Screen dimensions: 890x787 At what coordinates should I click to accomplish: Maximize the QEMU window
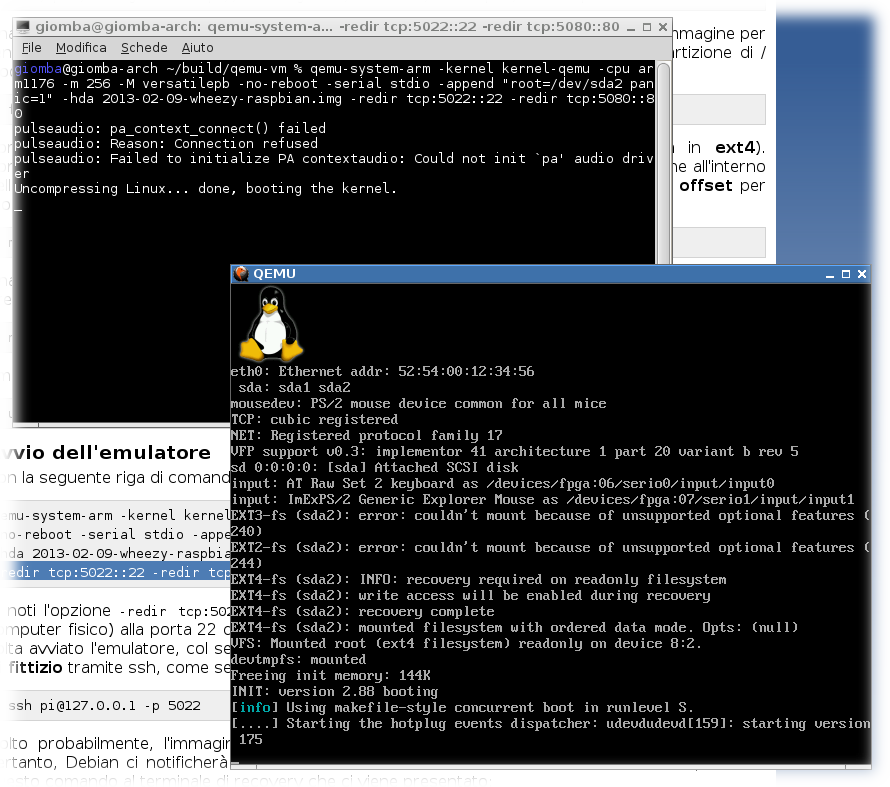[845, 274]
